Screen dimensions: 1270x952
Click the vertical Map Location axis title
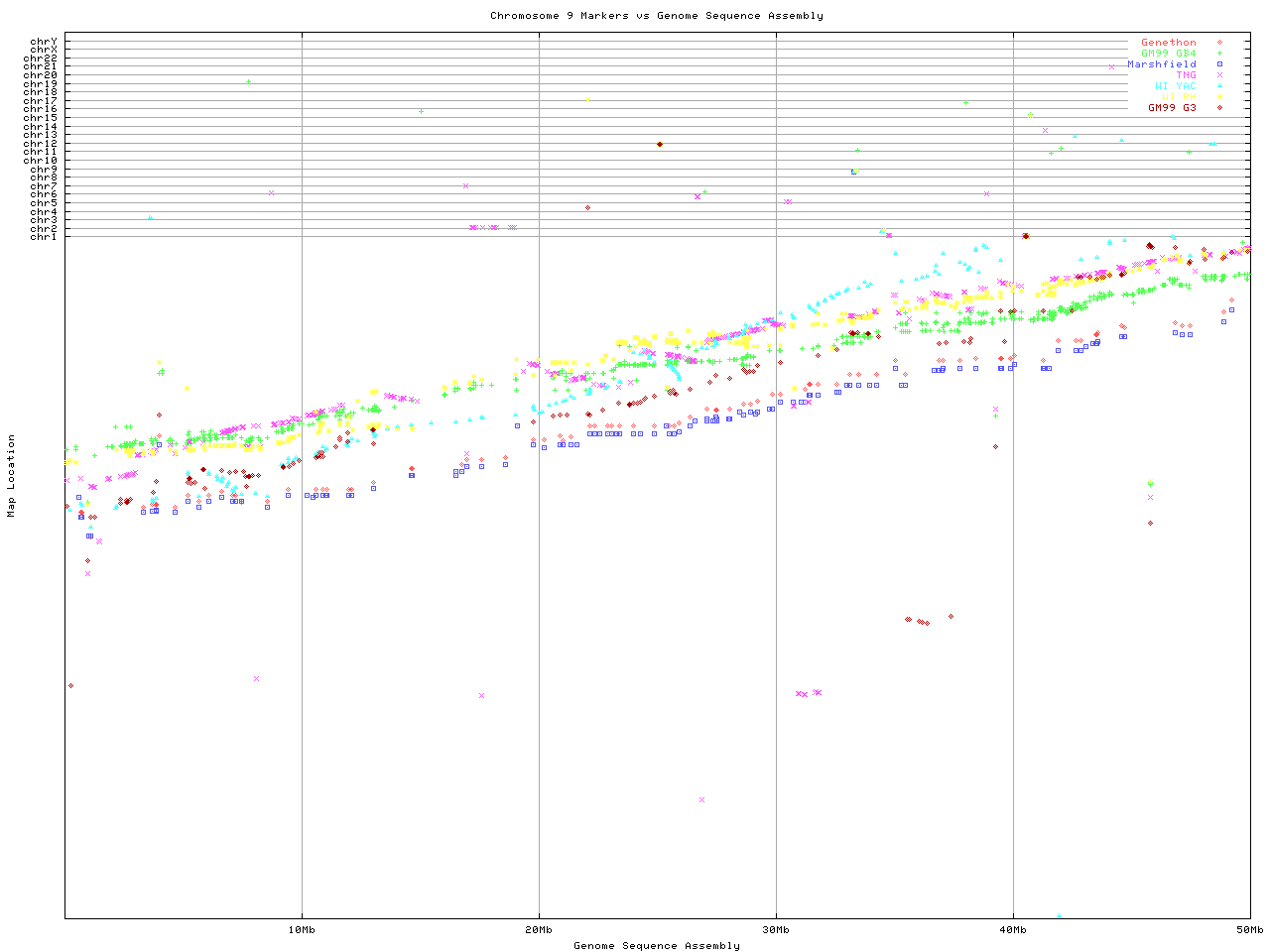click(12, 476)
